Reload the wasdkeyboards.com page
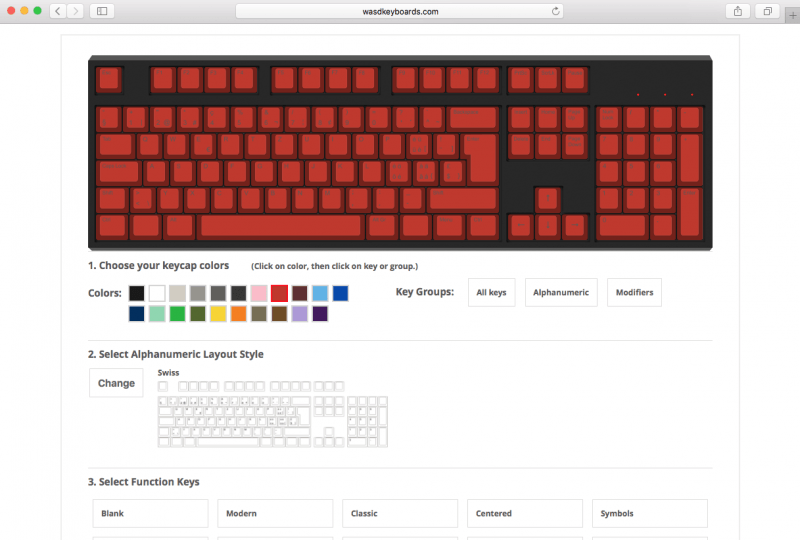Image resolution: width=800 pixels, height=540 pixels. pyautogui.click(x=556, y=11)
